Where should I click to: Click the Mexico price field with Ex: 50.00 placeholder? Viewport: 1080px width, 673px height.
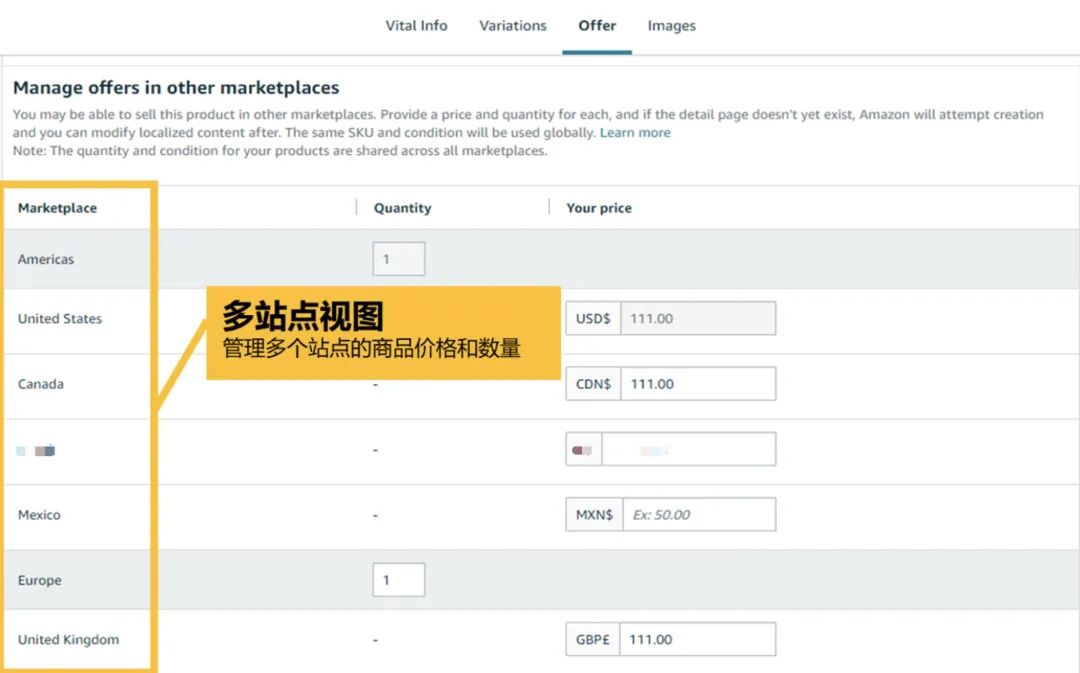(698, 514)
